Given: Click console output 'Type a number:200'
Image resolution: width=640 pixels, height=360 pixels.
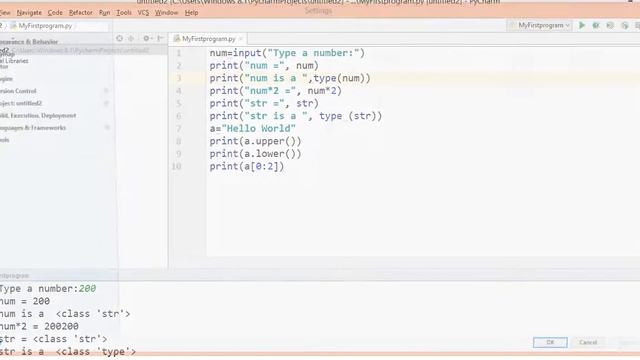Looking at the screenshot, I should (48, 289).
